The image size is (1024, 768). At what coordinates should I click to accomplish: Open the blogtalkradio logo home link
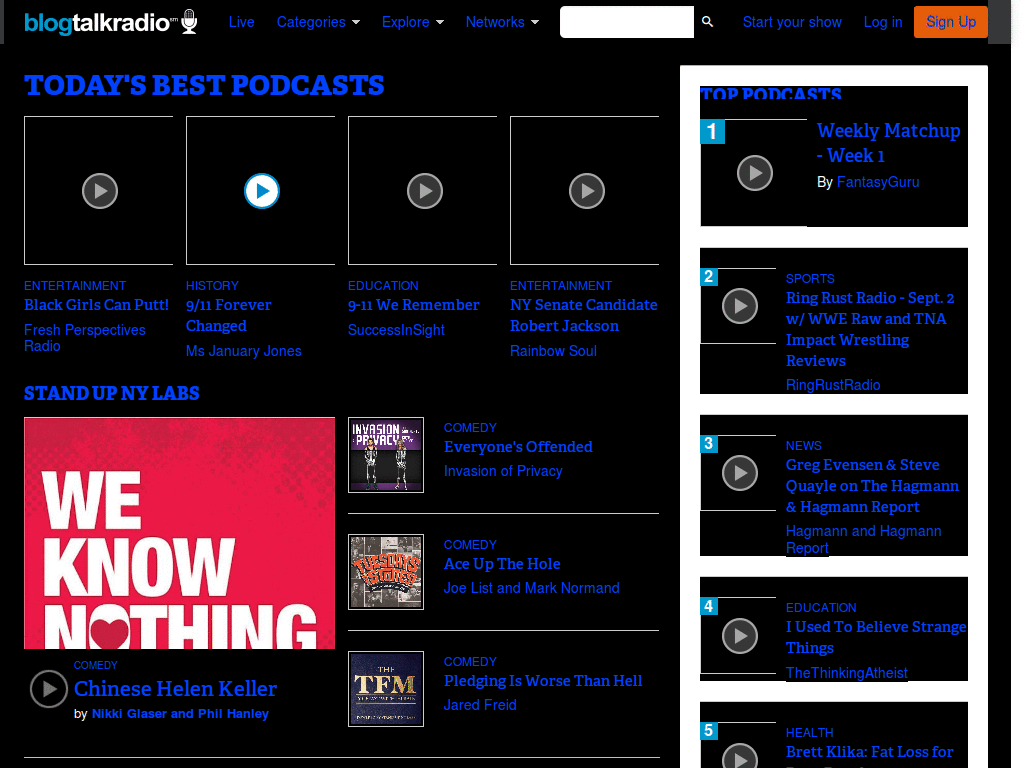(x=110, y=22)
